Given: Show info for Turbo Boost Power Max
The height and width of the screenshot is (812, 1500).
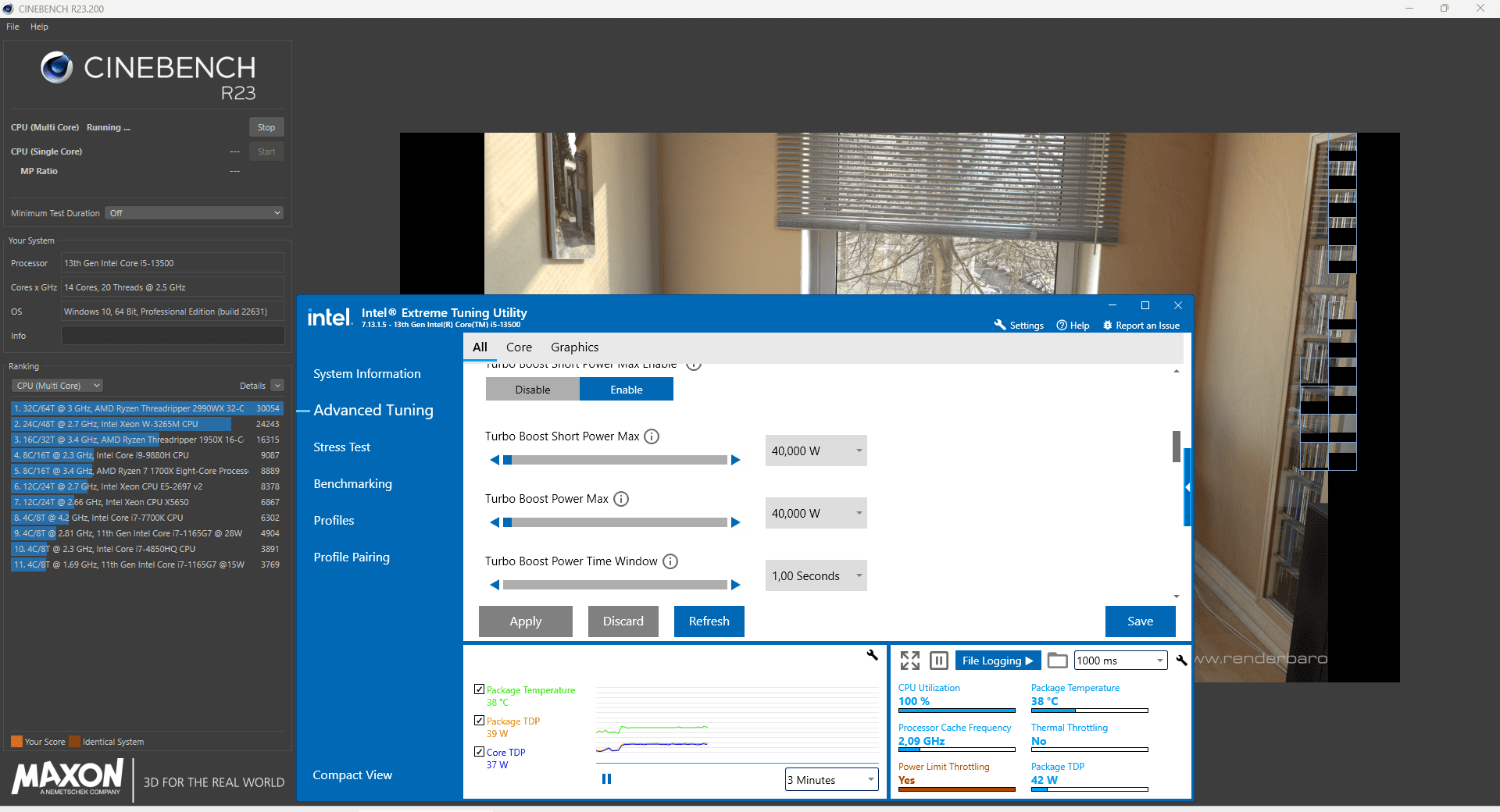Looking at the screenshot, I should [x=621, y=499].
